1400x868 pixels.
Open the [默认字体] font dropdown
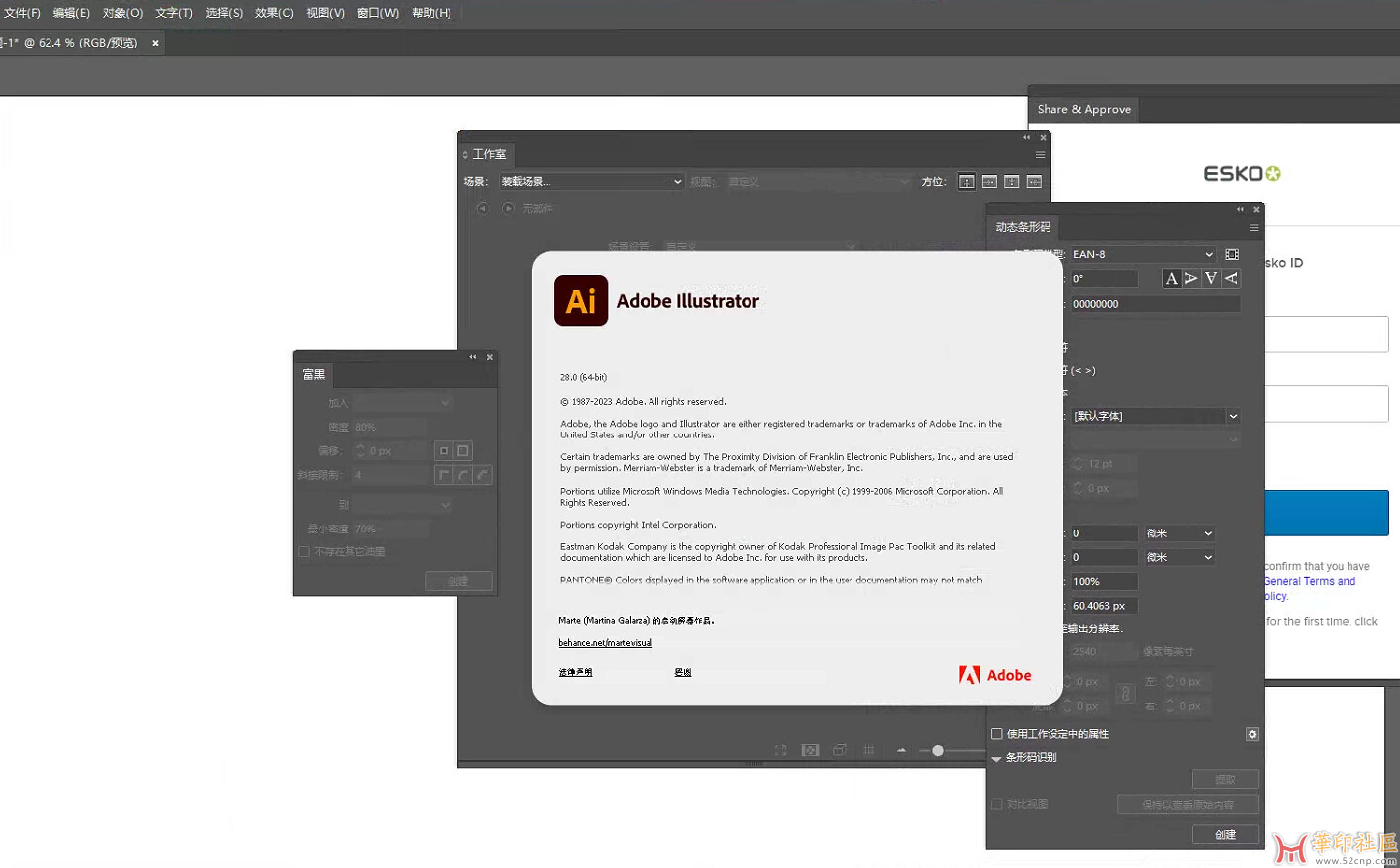click(x=1155, y=416)
